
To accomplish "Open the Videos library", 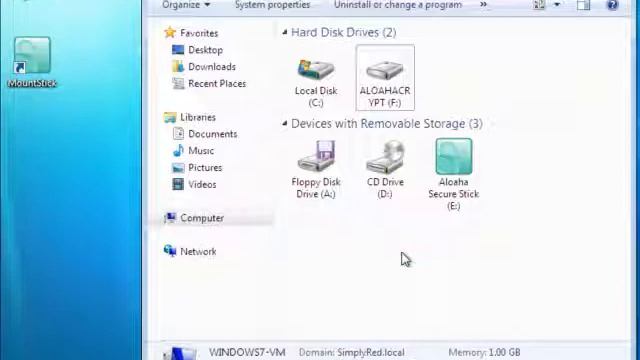I will [x=202, y=184].
